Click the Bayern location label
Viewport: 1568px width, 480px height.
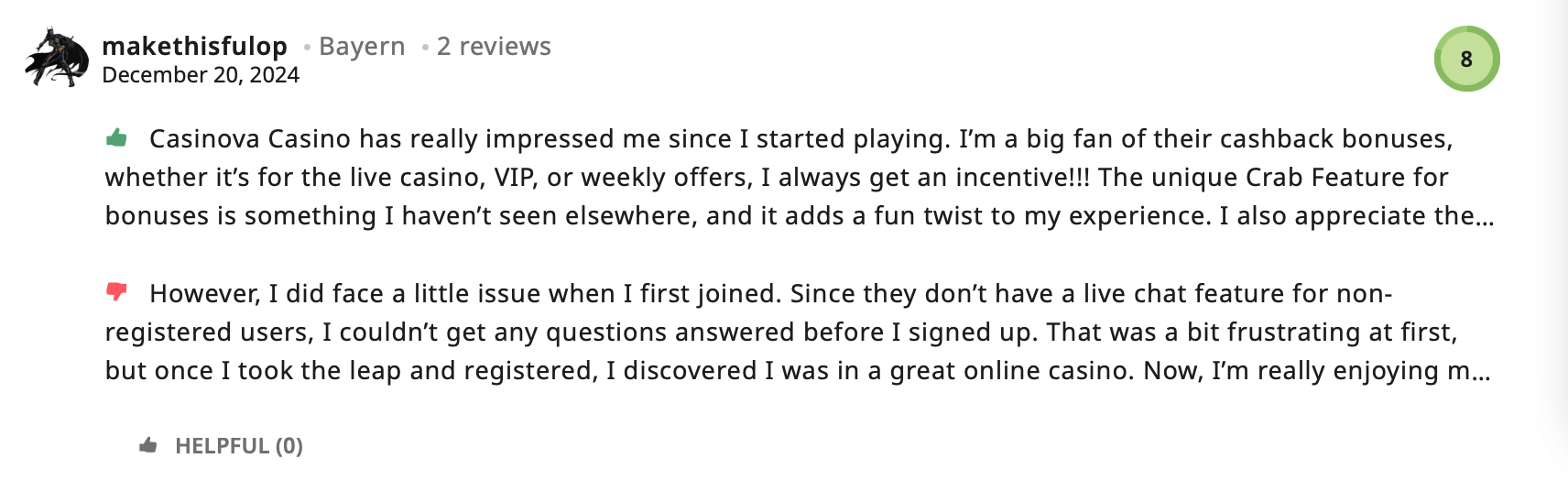coord(362,46)
